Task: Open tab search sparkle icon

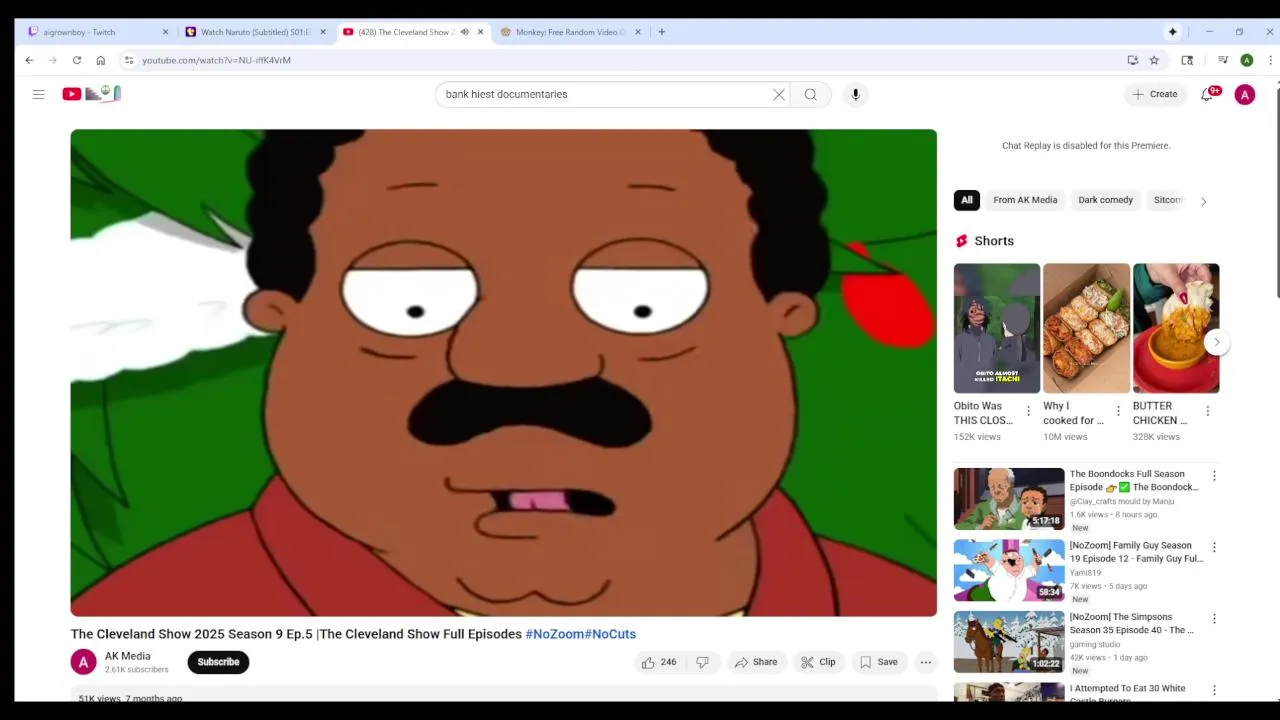Action: (1172, 32)
